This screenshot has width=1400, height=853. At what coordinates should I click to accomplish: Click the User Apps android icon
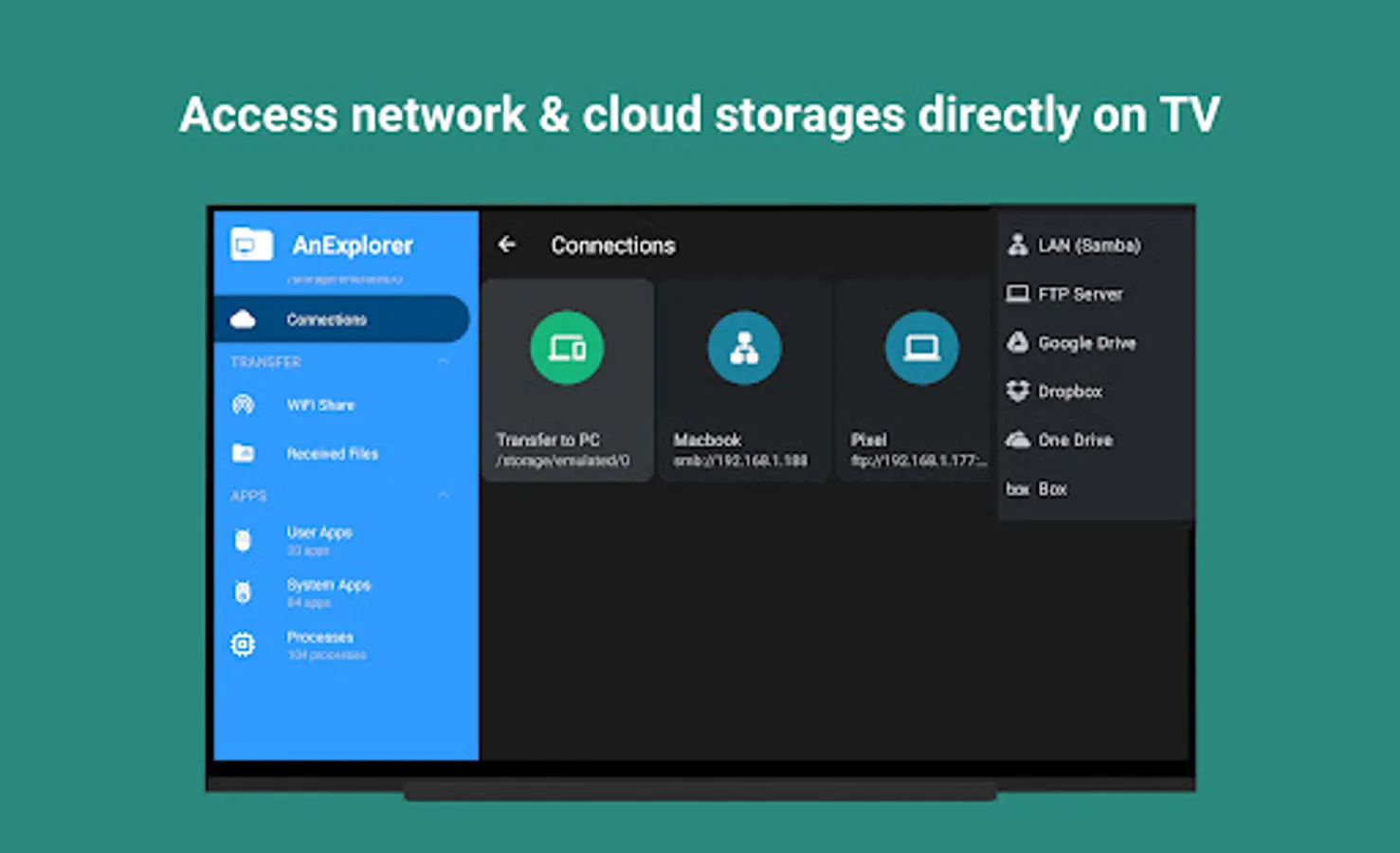pyautogui.click(x=243, y=540)
